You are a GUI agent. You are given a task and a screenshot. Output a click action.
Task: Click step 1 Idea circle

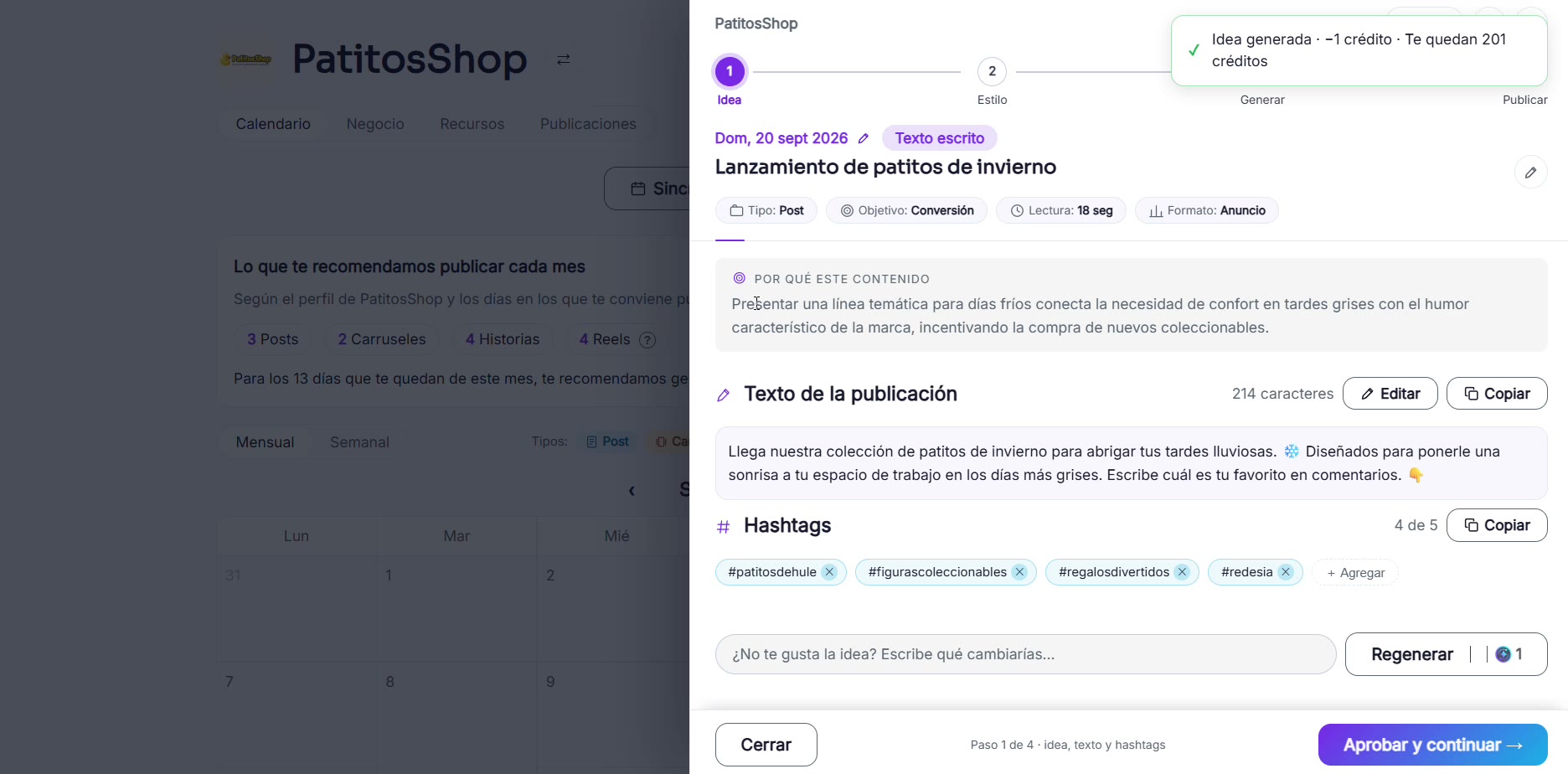point(730,72)
